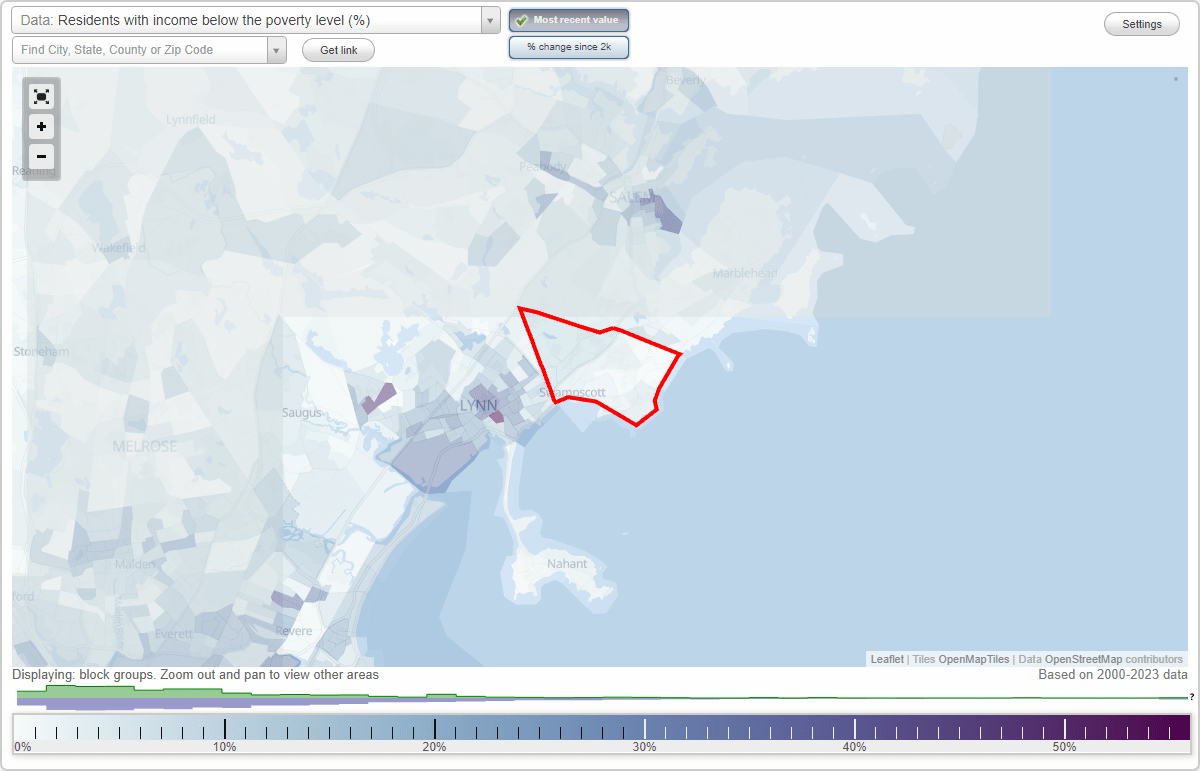Enable the '% change since 2k' view
The image size is (1200, 771).
569,46
